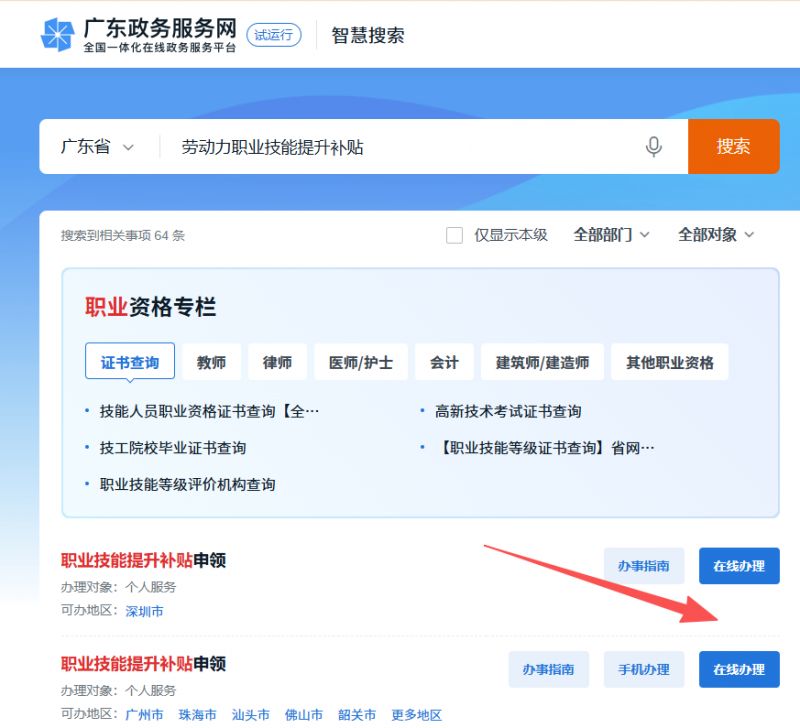Viewport: 800px width, 728px height.
Task: Click the 职业资格专栏 heading
Action: click(150, 307)
